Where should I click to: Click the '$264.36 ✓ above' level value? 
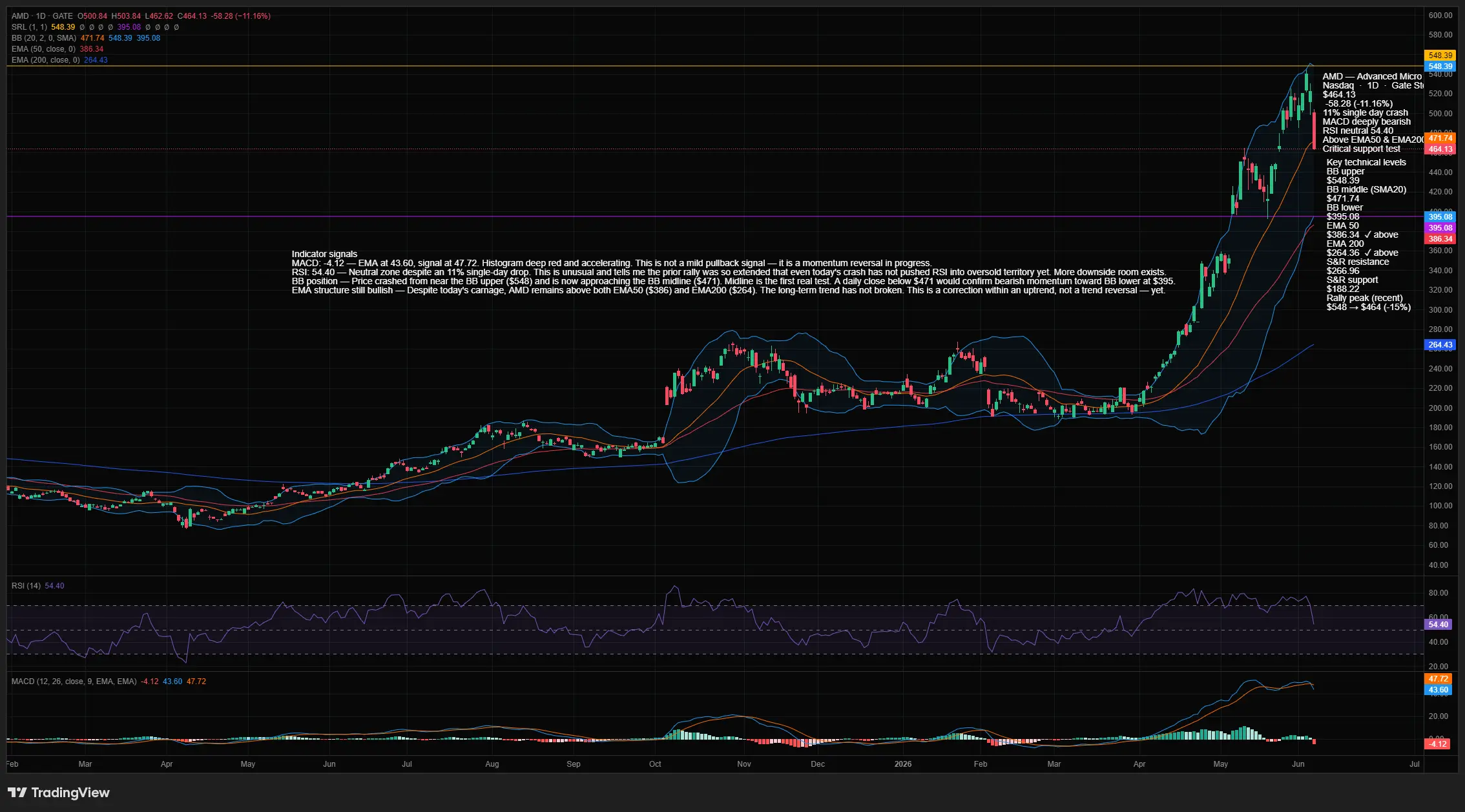[x=1362, y=253]
